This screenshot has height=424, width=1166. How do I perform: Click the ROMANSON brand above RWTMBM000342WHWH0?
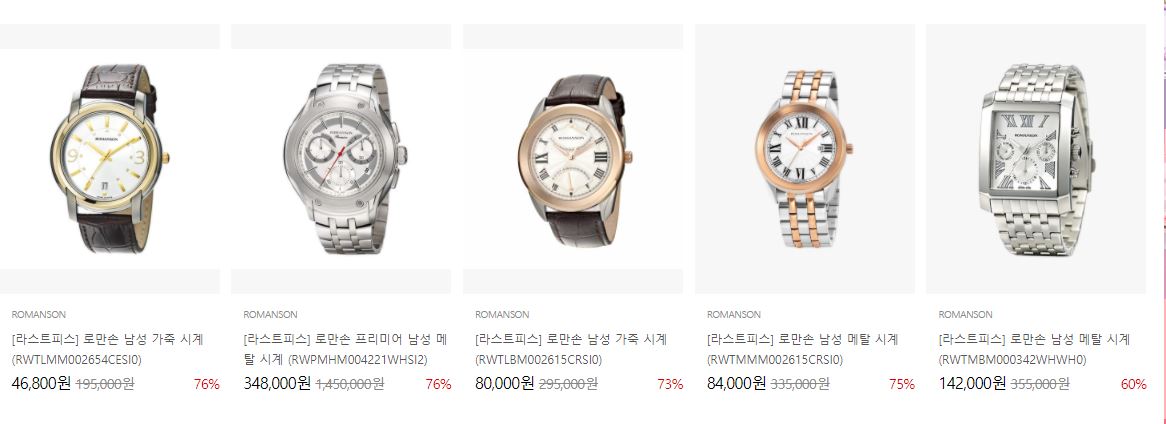click(966, 315)
